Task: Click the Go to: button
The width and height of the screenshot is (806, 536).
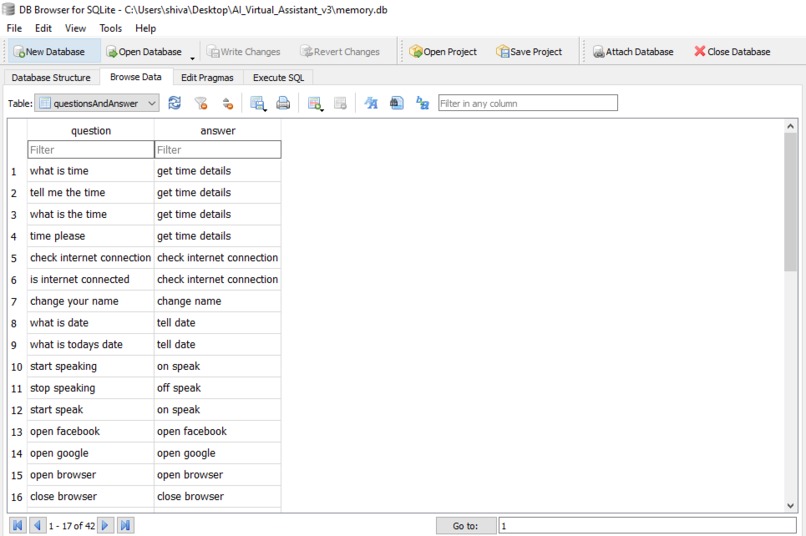Action: 466,526
